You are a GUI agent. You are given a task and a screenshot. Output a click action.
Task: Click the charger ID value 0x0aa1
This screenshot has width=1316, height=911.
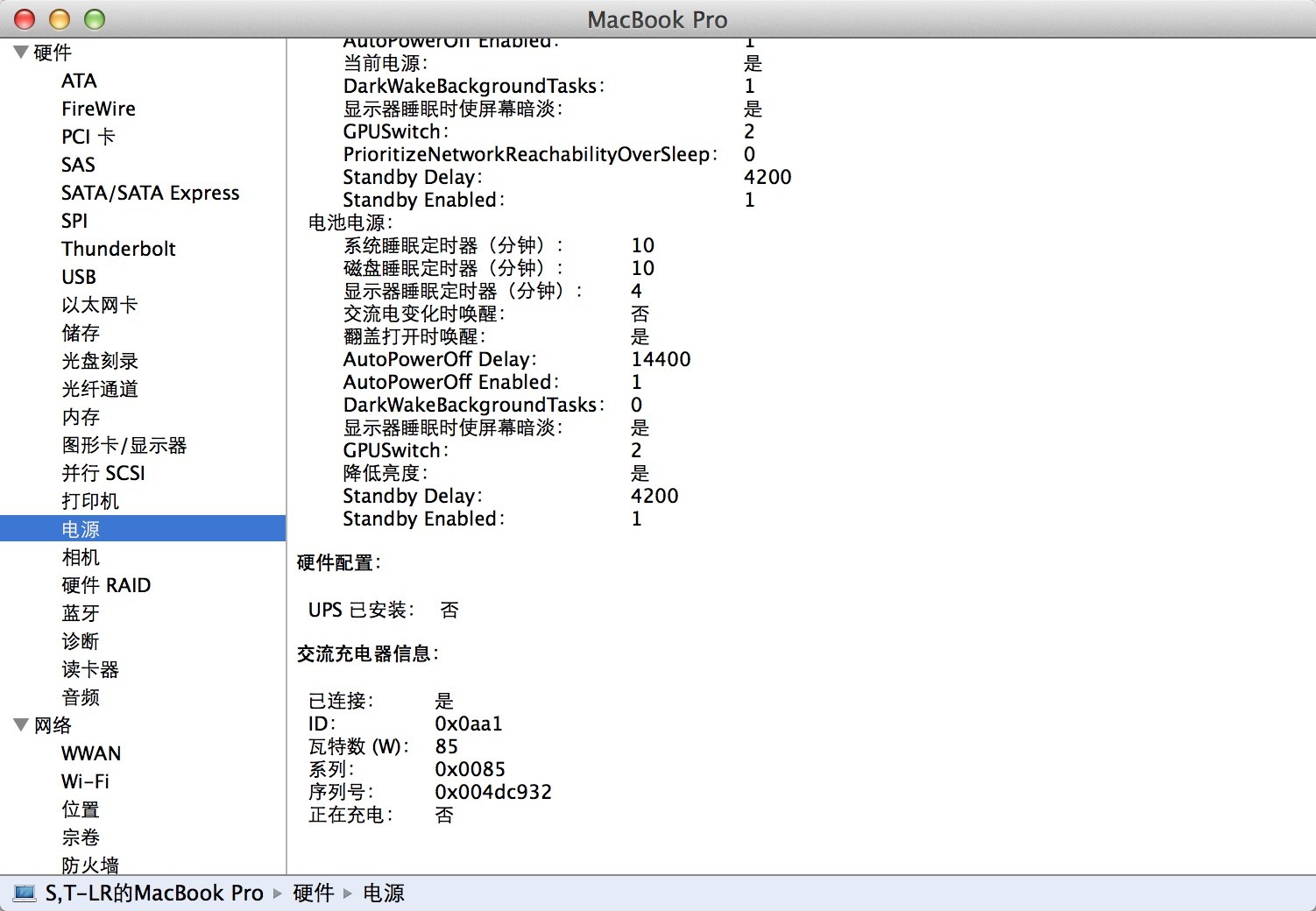coord(469,724)
